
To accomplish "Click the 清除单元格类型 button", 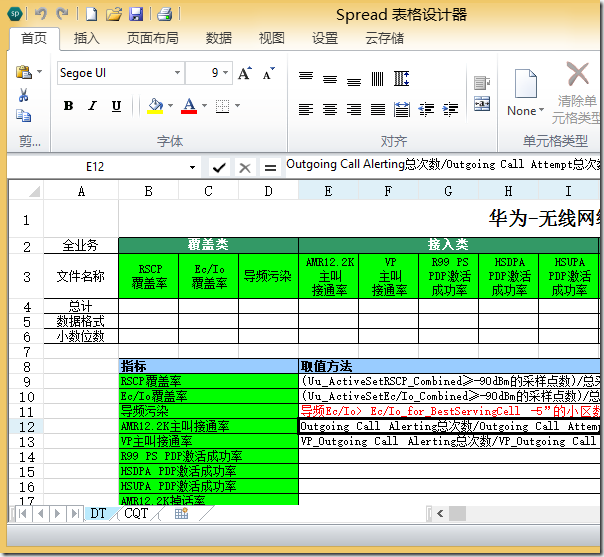I will [577, 88].
